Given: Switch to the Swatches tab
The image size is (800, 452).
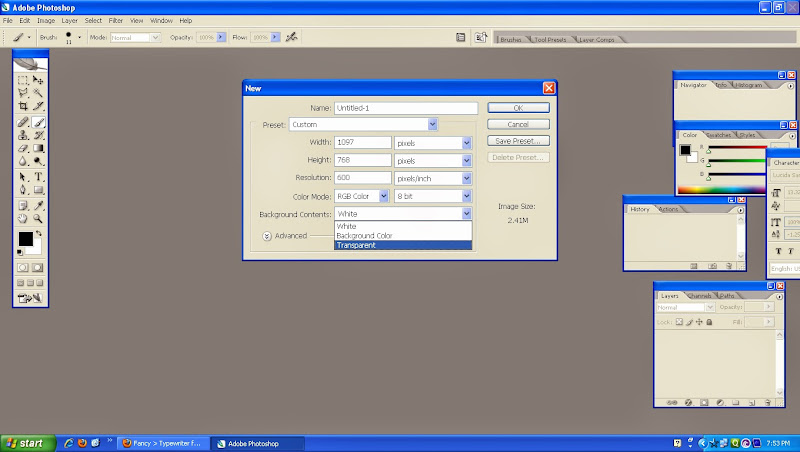Looking at the screenshot, I should coord(718,135).
